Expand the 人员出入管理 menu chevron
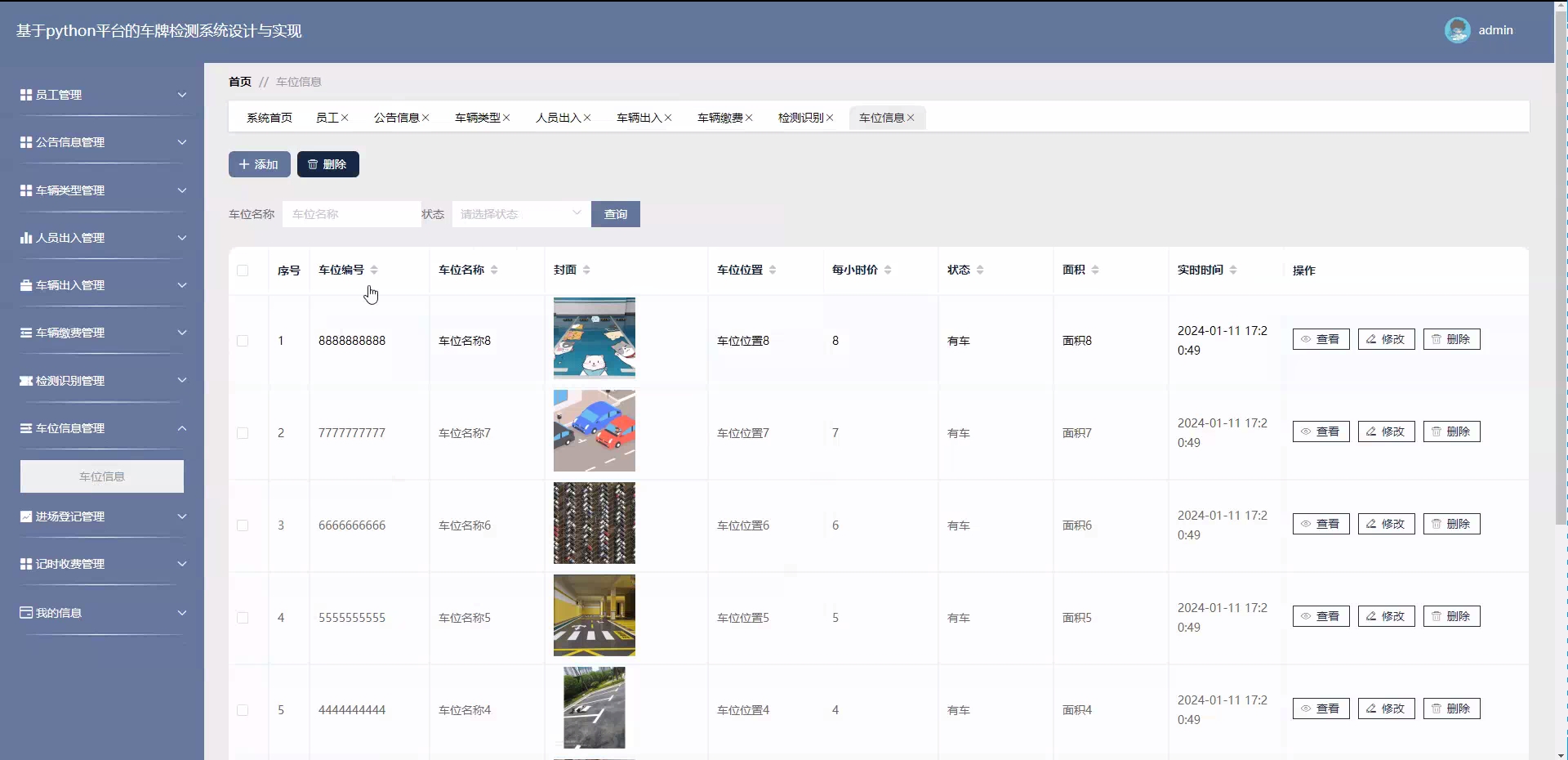The image size is (1568, 760). point(182,238)
